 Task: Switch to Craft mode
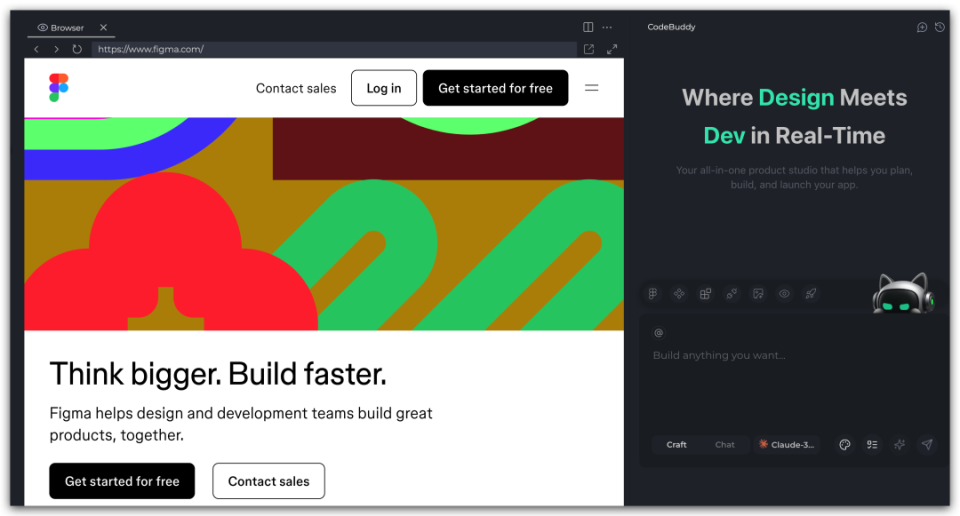[x=677, y=445]
